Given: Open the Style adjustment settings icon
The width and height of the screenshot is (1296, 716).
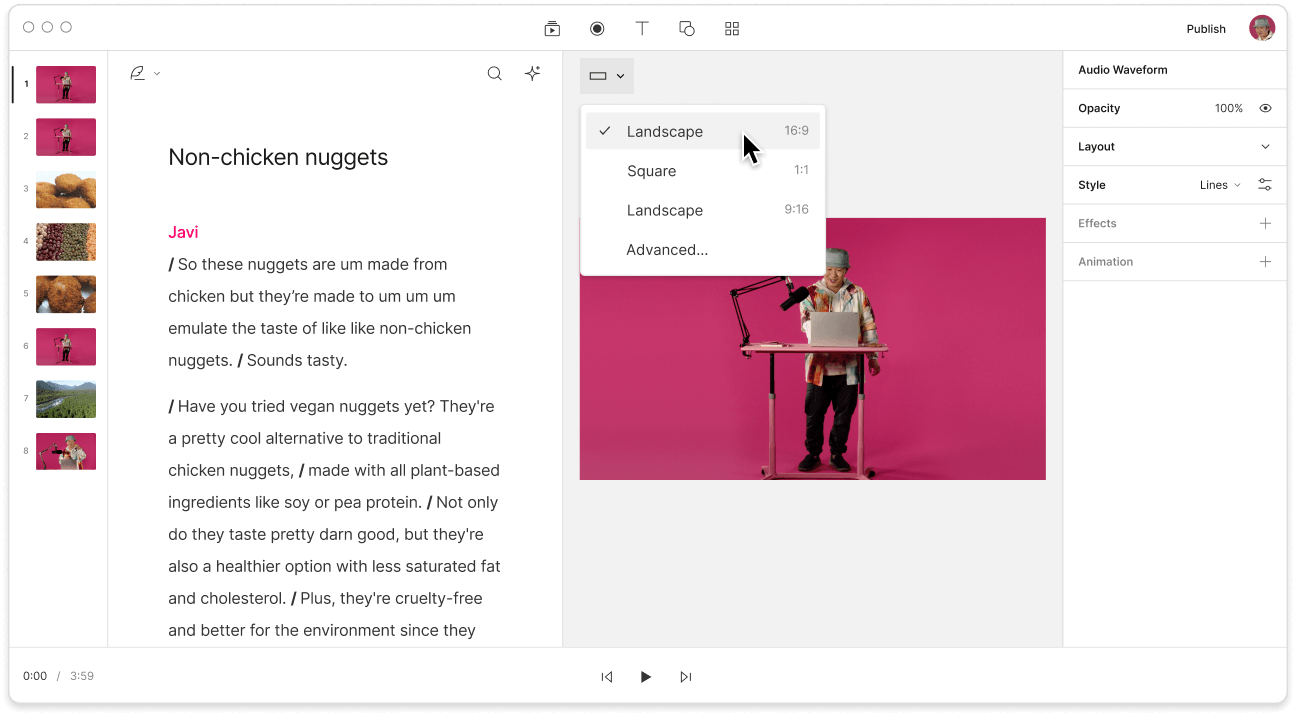Looking at the screenshot, I should (x=1264, y=184).
